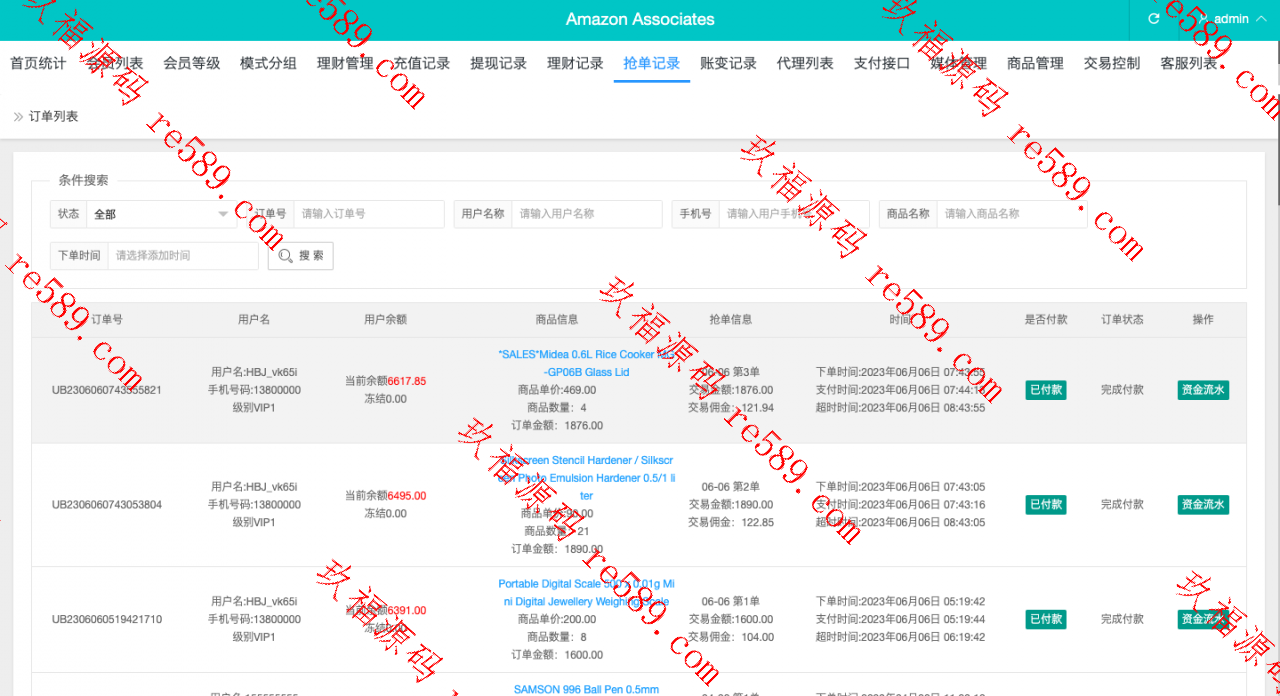
Task: Open 资金流水 for order UB2306060743555821
Action: pos(1203,390)
